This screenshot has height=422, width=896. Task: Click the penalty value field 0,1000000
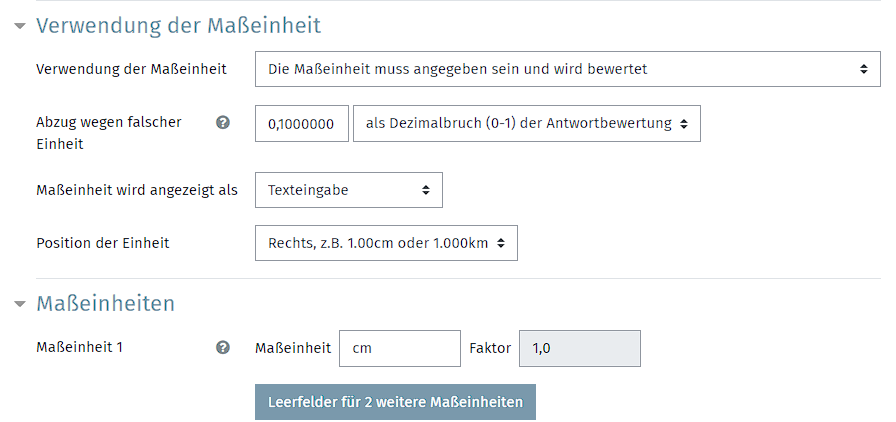click(x=302, y=124)
